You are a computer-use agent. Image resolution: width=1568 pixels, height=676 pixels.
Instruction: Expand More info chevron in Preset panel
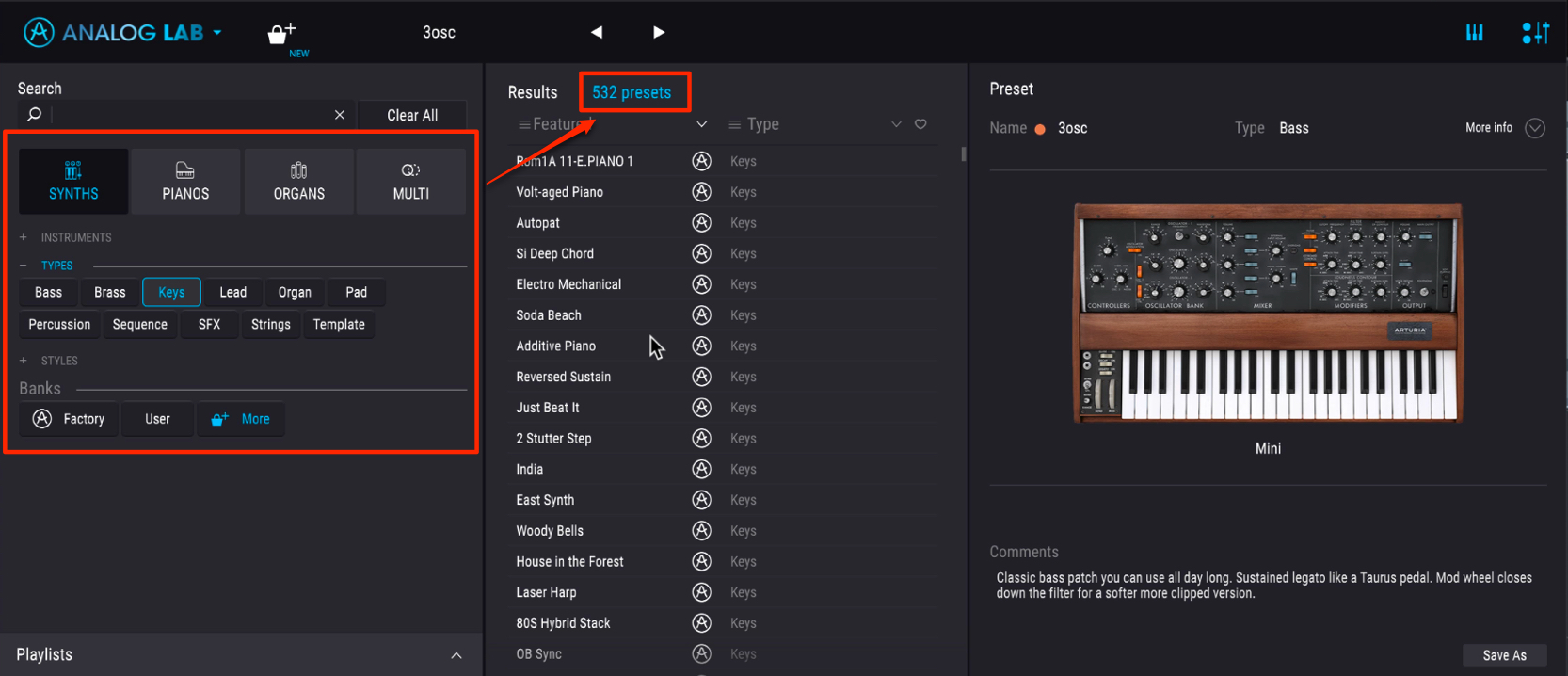click(x=1535, y=128)
